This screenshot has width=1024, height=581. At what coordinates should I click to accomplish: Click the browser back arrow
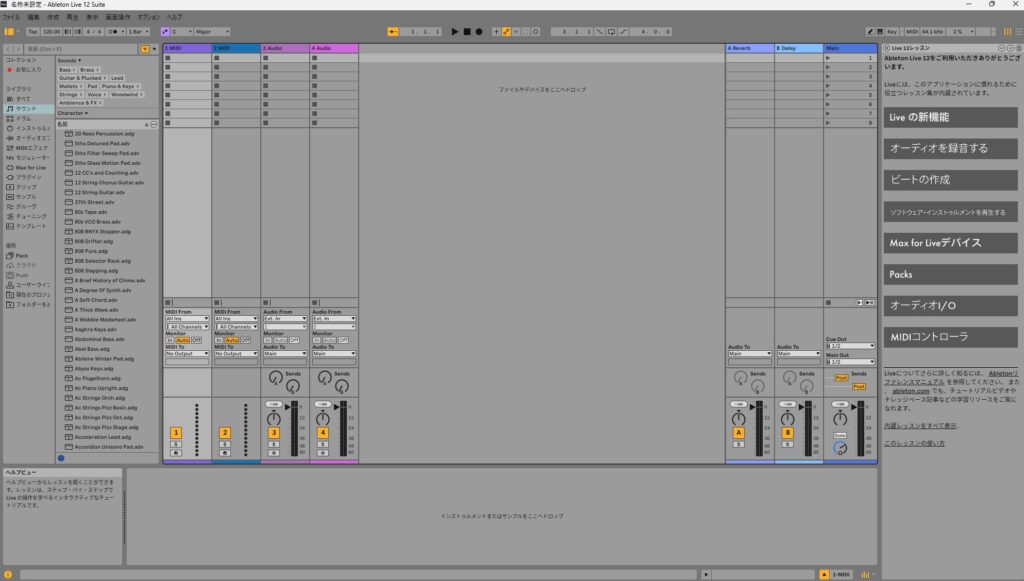pyautogui.click(x=8, y=49)
